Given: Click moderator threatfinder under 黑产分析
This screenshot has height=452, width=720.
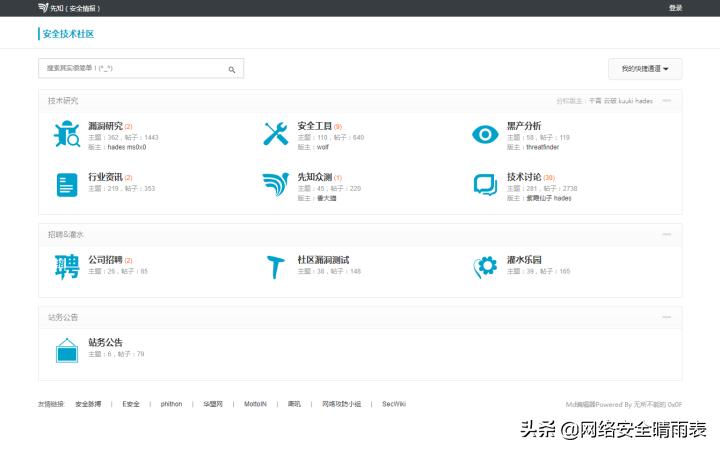Looking at the screenshot, I should [543, 147].
